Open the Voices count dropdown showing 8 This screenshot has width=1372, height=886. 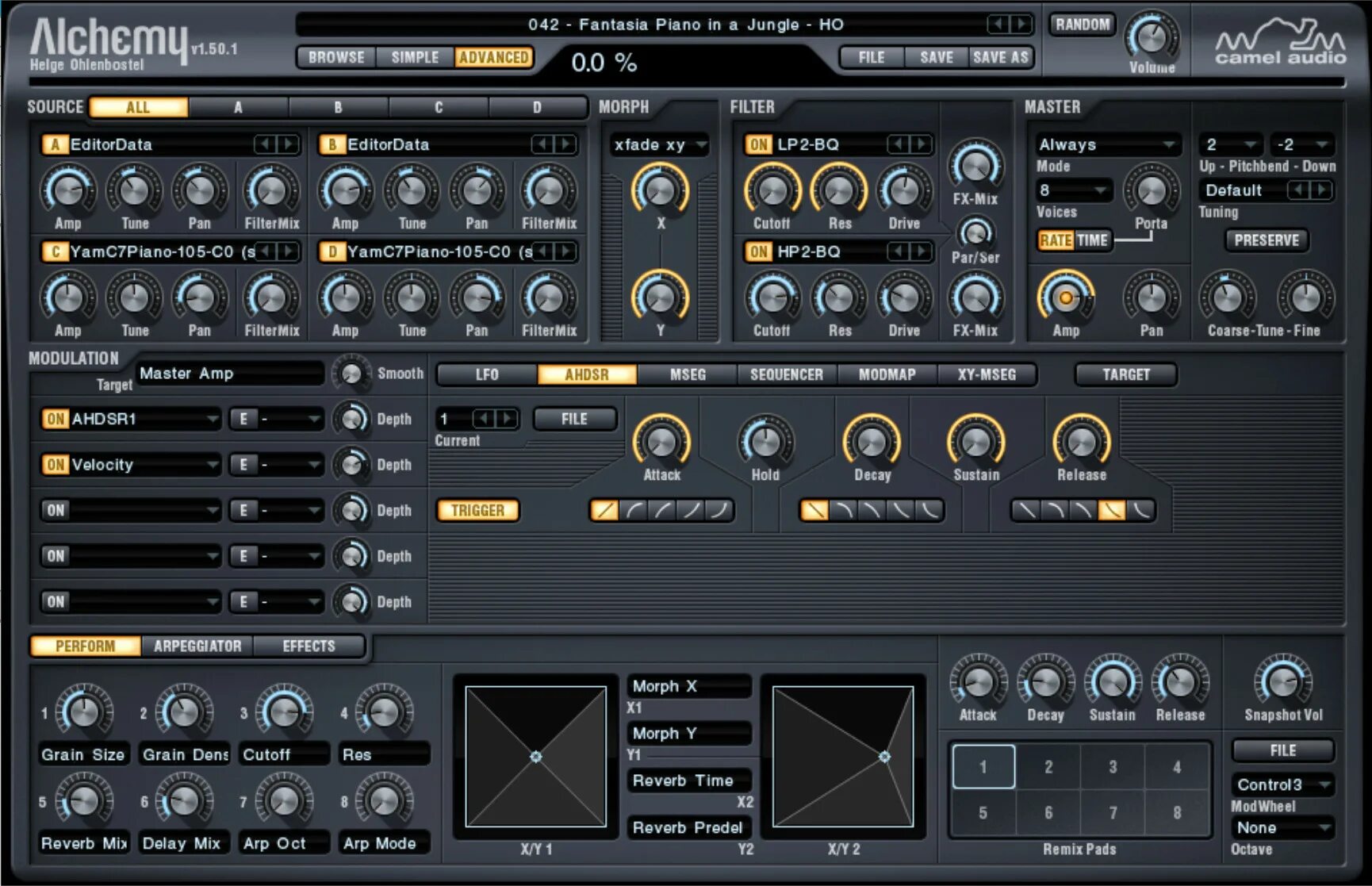point(1076,190)
